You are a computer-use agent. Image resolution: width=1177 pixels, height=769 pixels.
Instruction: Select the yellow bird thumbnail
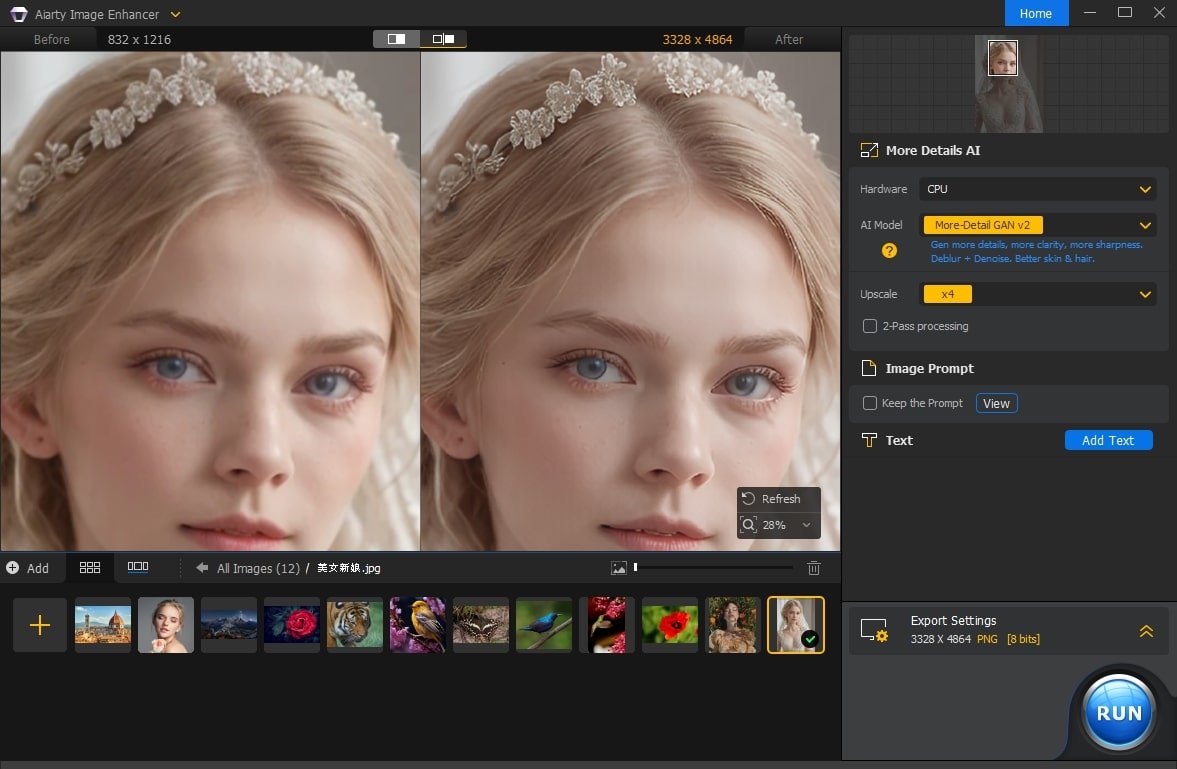pos(418,625)
